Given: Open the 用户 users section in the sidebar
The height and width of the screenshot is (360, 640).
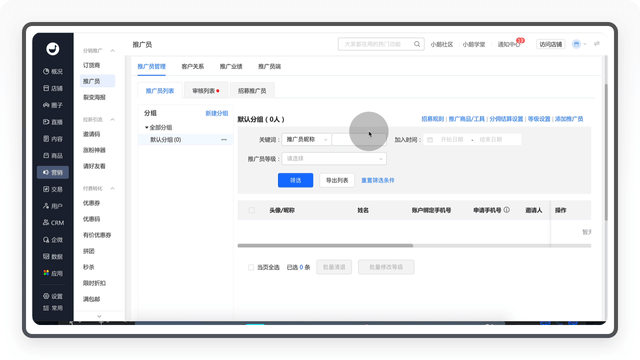Looking at the screenshot, I should point(53,206).
